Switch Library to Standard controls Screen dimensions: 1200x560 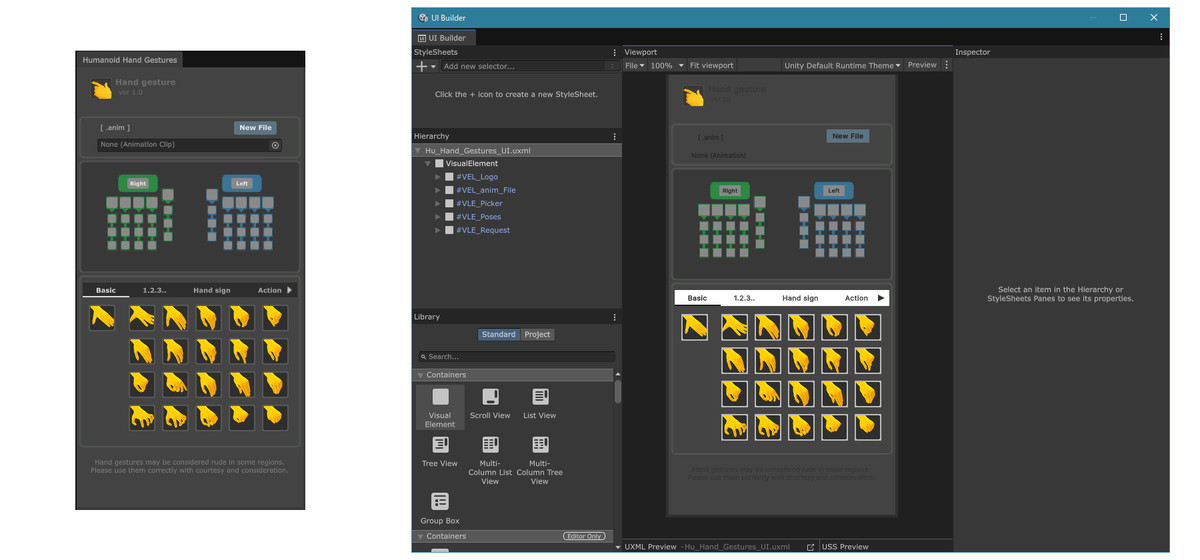click(x=498, y=334)
